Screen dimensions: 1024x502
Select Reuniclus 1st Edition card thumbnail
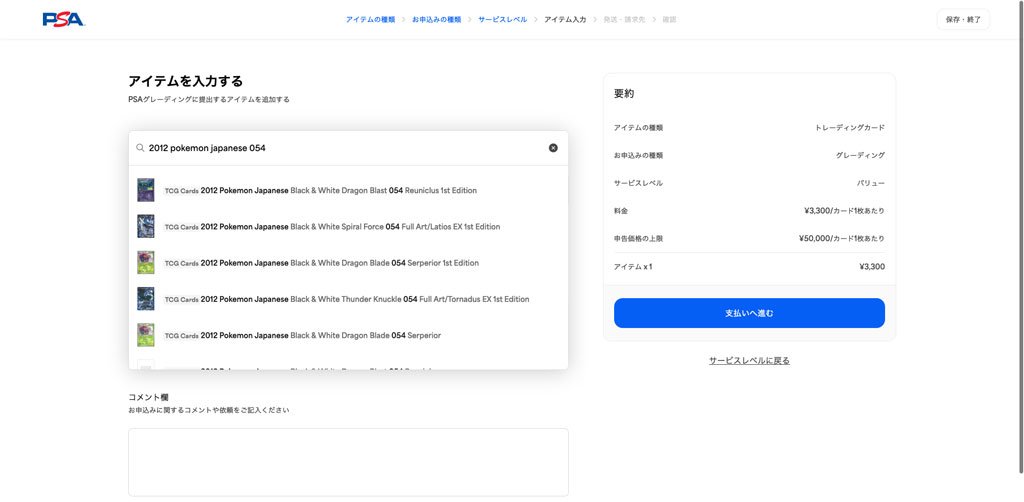click(x=146, y=190)
